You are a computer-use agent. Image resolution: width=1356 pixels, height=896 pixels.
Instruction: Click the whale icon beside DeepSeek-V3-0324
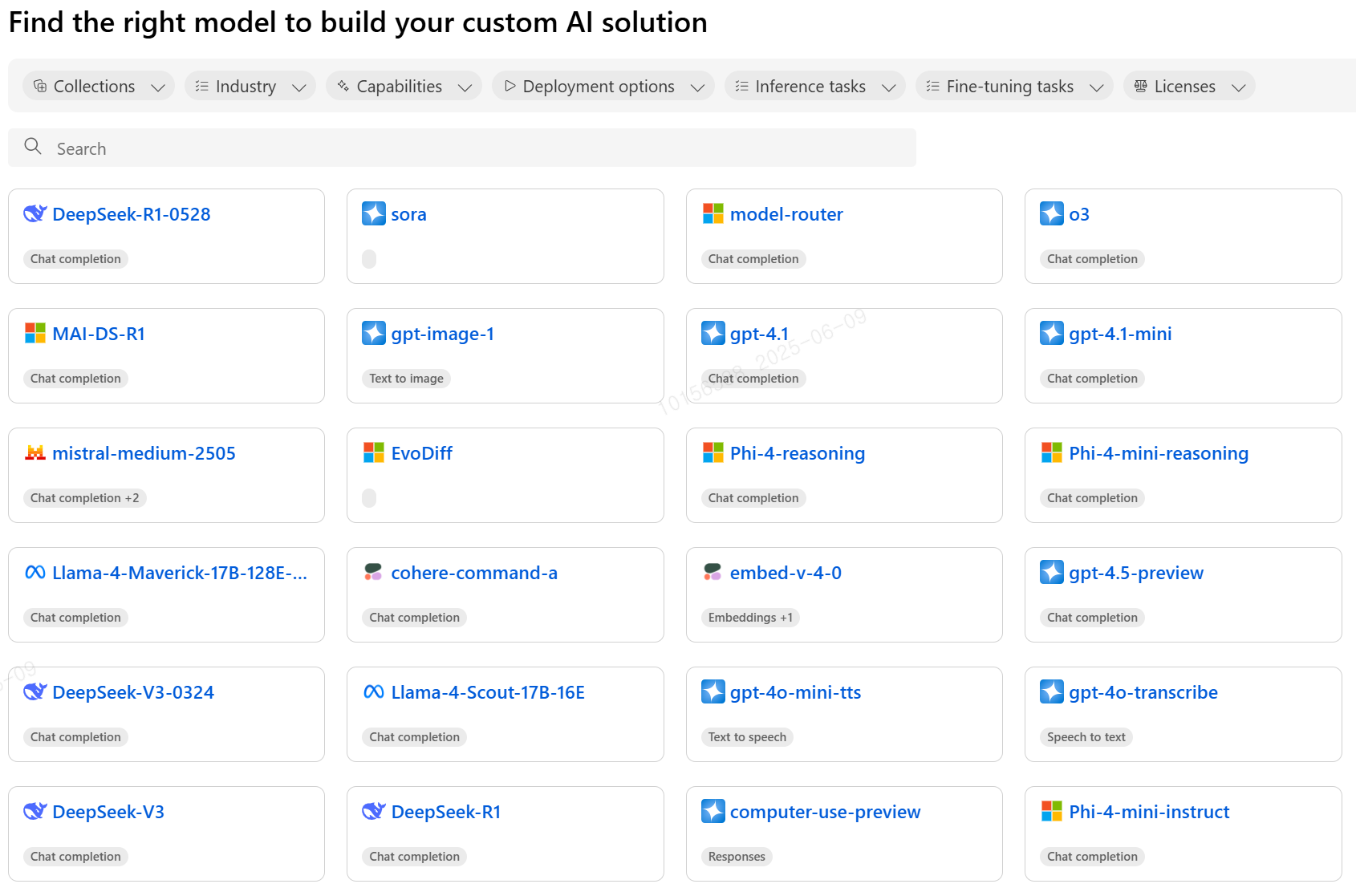click(35, 691)
